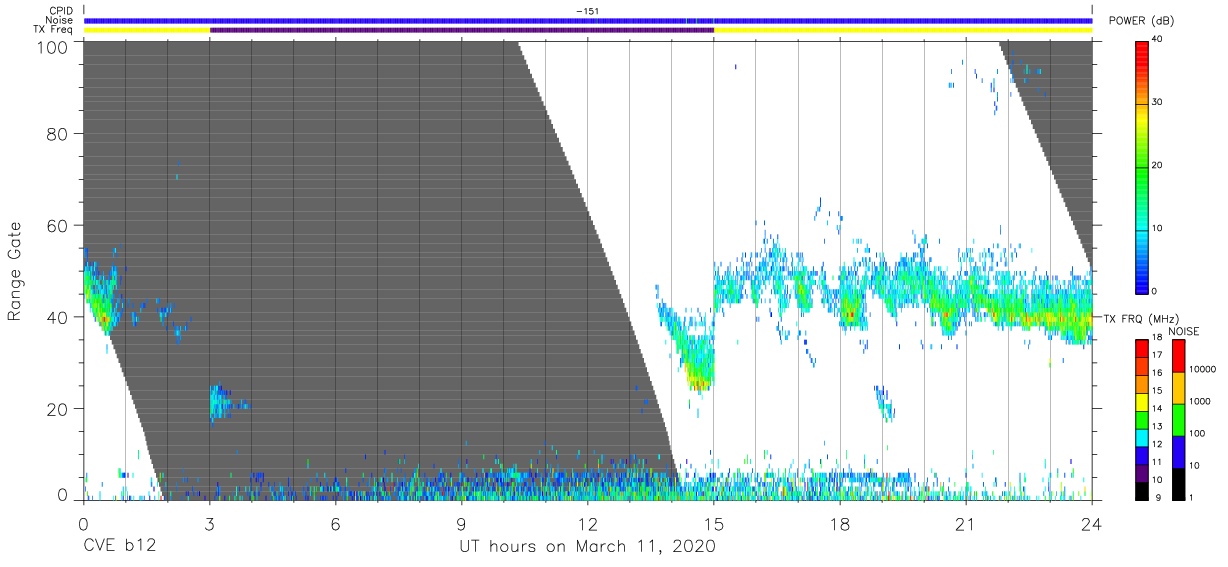The image size is (1228, 567).
Task: Click the NOISE legend title
Action: (1184, 331)
